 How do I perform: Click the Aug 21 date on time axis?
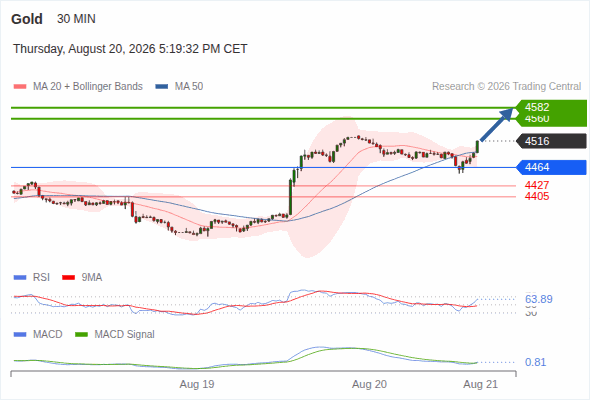click(x=481, y=384)
